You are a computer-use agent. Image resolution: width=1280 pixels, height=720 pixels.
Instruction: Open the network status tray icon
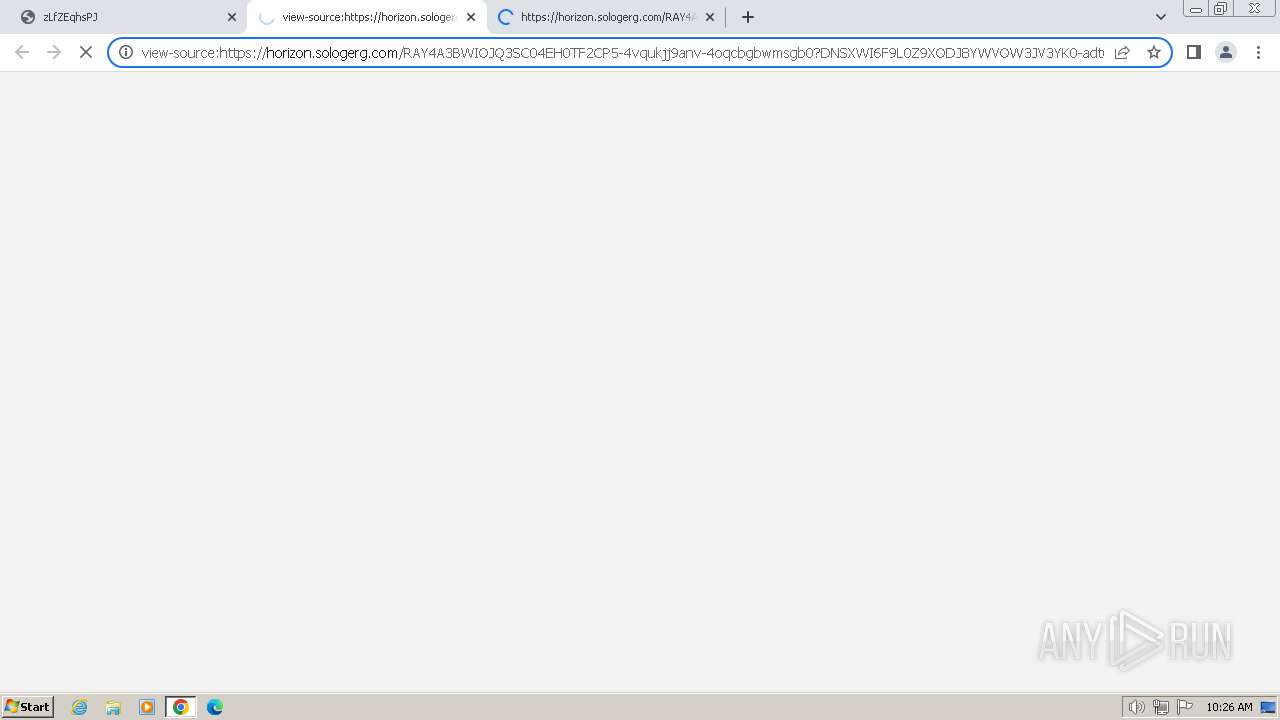1161,707
